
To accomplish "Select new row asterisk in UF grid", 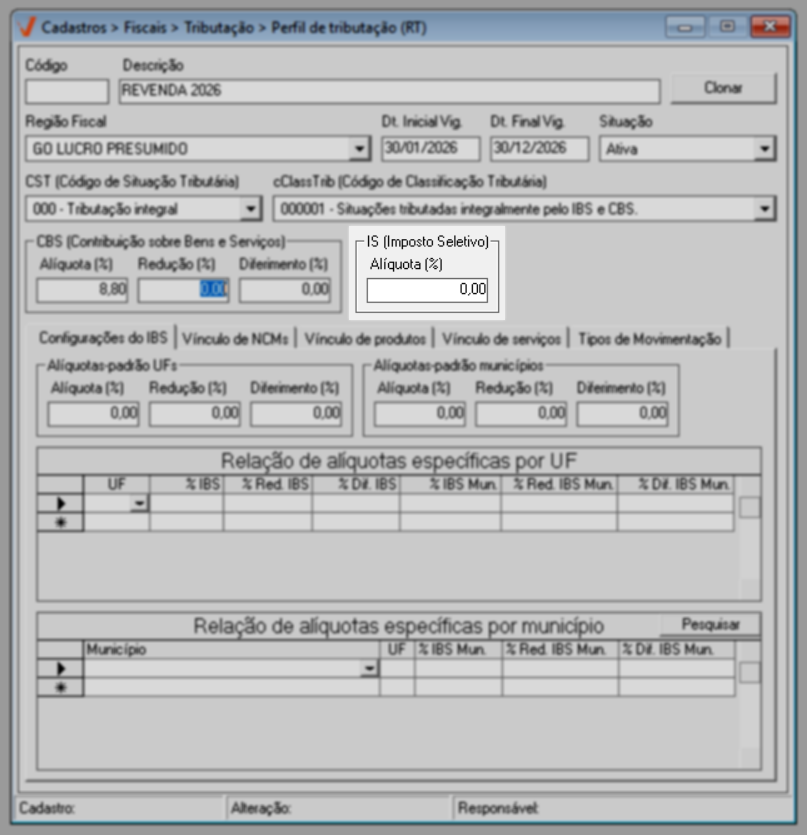I will (x=60, y=522).
